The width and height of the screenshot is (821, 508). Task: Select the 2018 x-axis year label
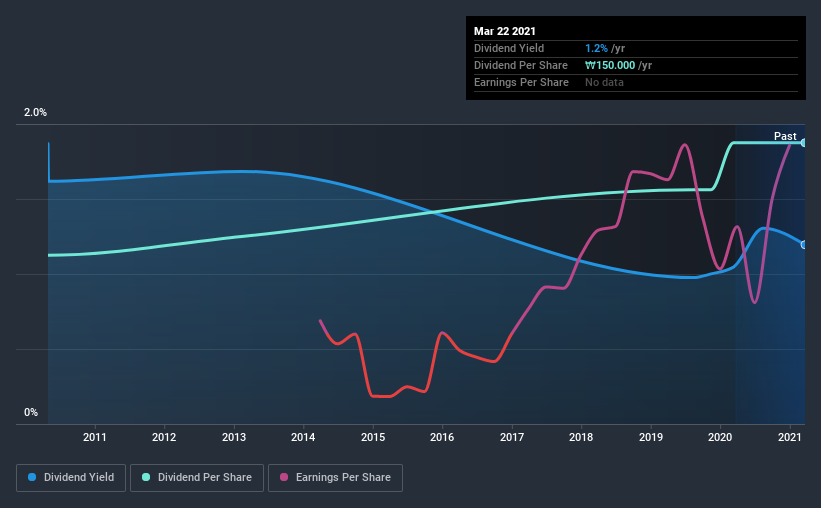[581, 437]
